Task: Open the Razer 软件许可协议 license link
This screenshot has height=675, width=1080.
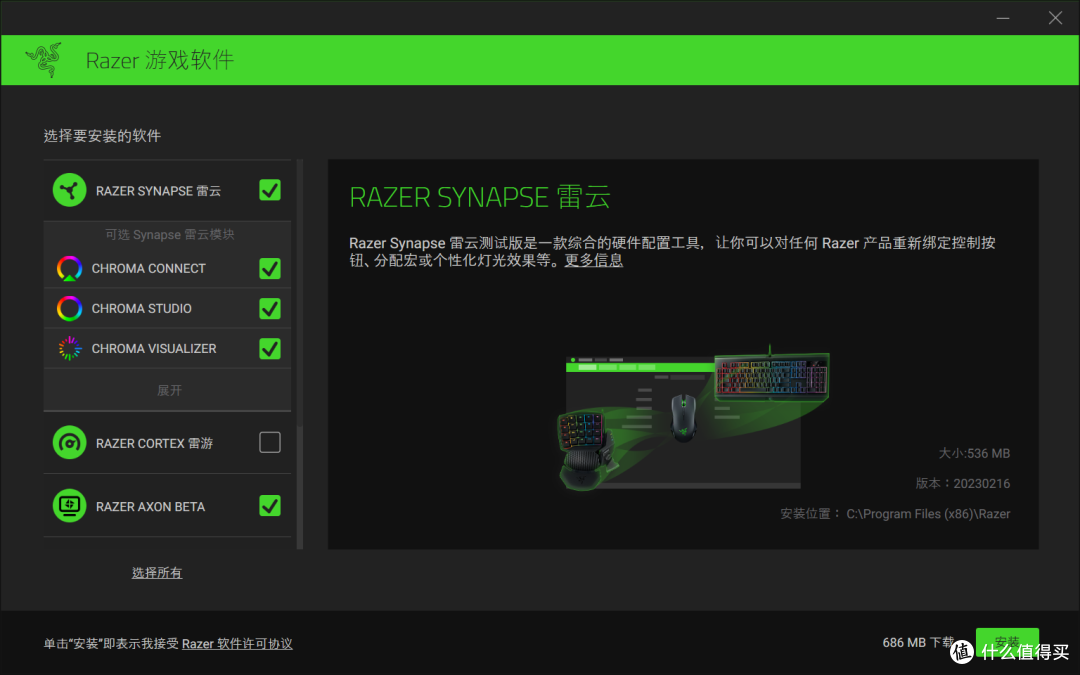Action: pyautogui.click(x=237, y=643)
